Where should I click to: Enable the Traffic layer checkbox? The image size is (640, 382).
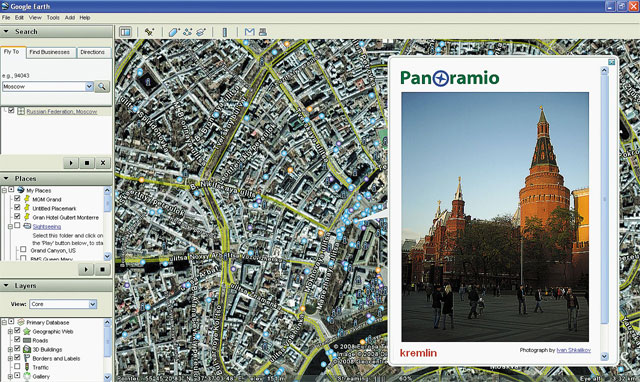(17, 367)
